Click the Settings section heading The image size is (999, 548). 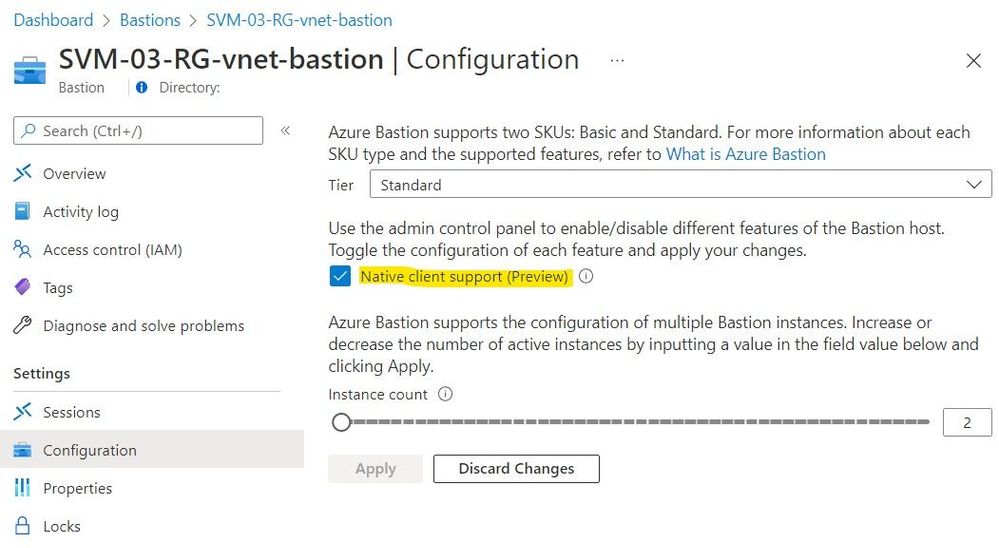coord(41,373)
